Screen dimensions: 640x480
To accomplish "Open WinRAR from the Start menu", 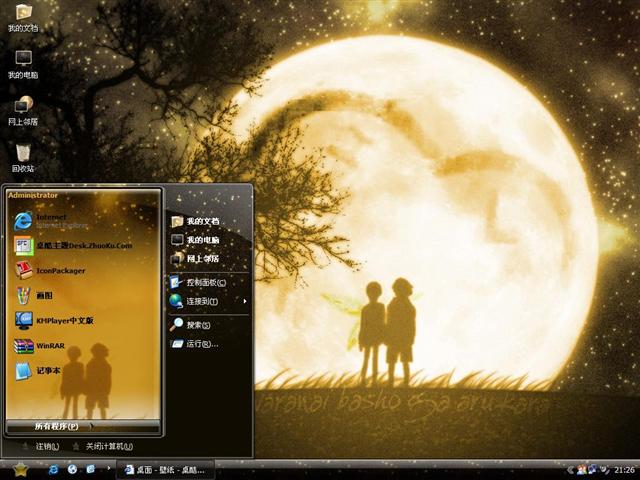I will 45,346.
